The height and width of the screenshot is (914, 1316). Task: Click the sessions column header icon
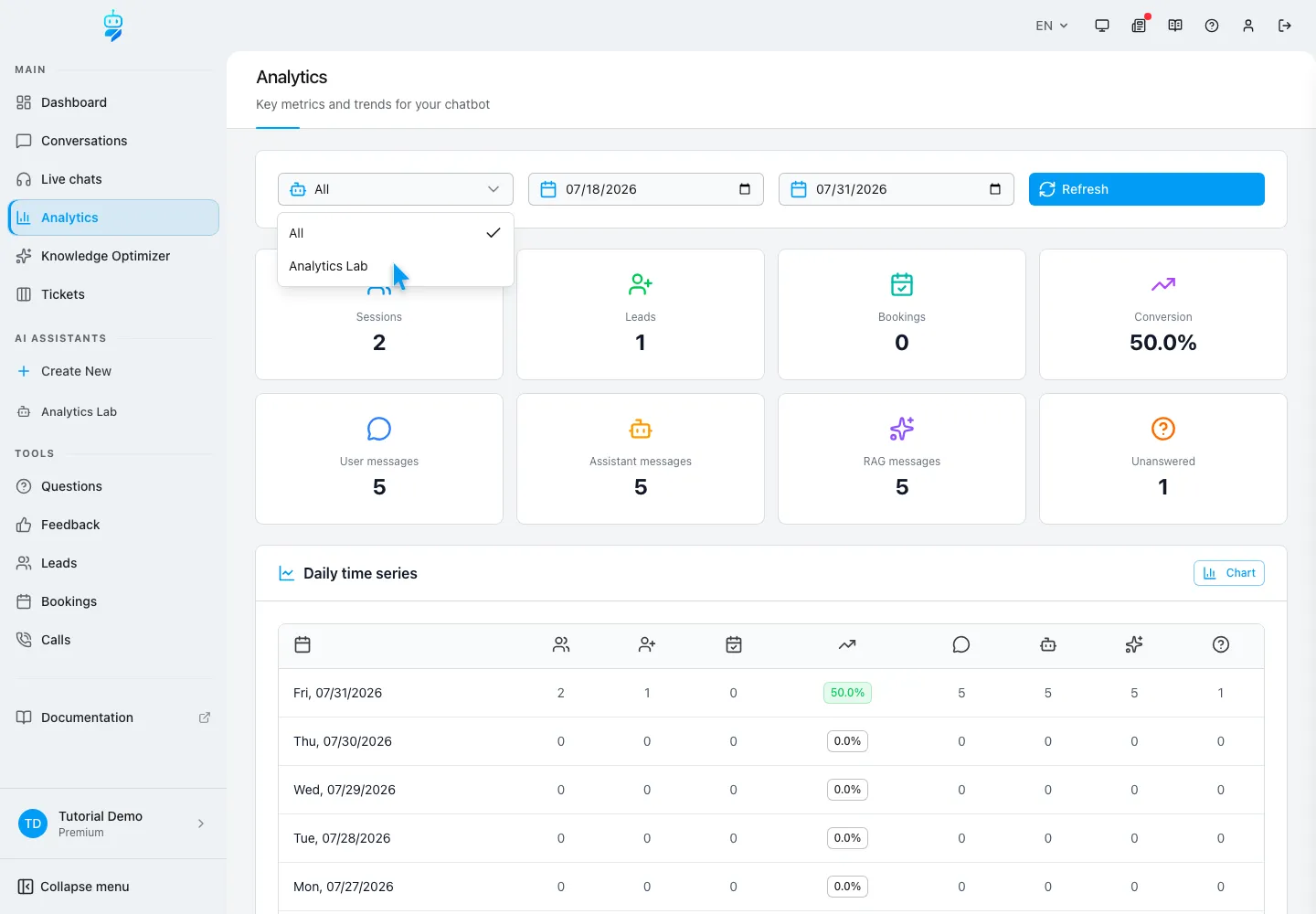click(561, 644)
